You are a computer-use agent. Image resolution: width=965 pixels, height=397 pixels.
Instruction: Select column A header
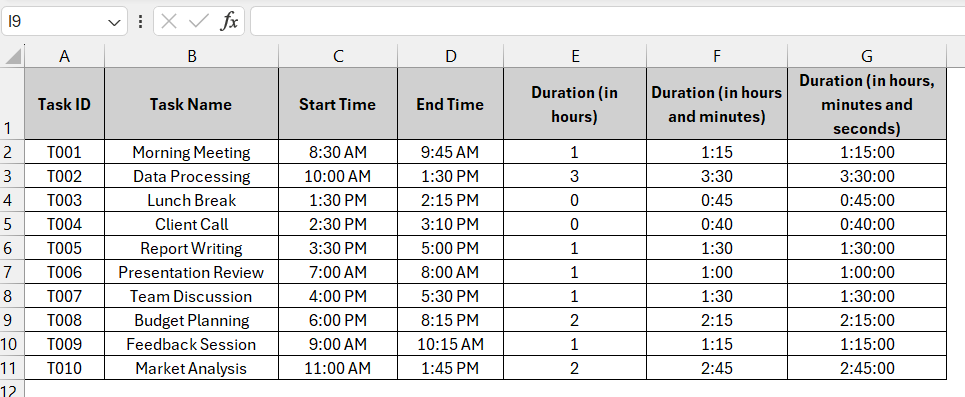click(65, 56)
